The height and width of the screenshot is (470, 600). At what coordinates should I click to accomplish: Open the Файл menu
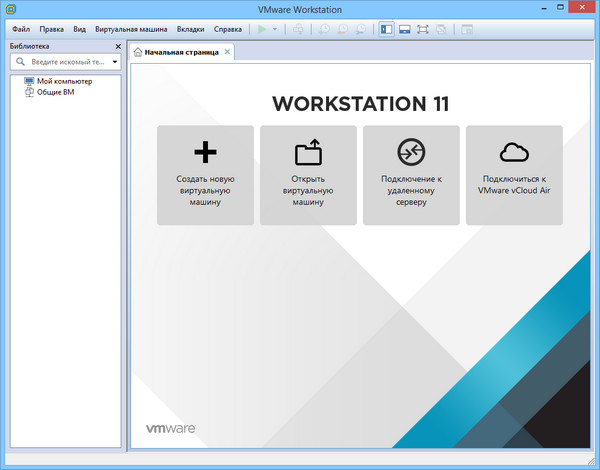click(x=21, y=30)
